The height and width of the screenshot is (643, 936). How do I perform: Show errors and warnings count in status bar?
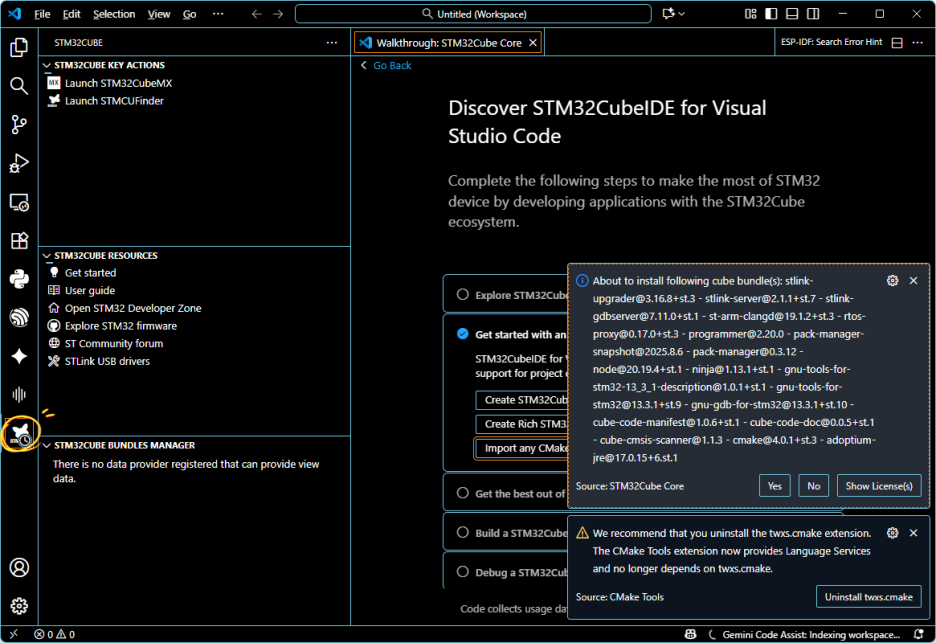(54, 634)
